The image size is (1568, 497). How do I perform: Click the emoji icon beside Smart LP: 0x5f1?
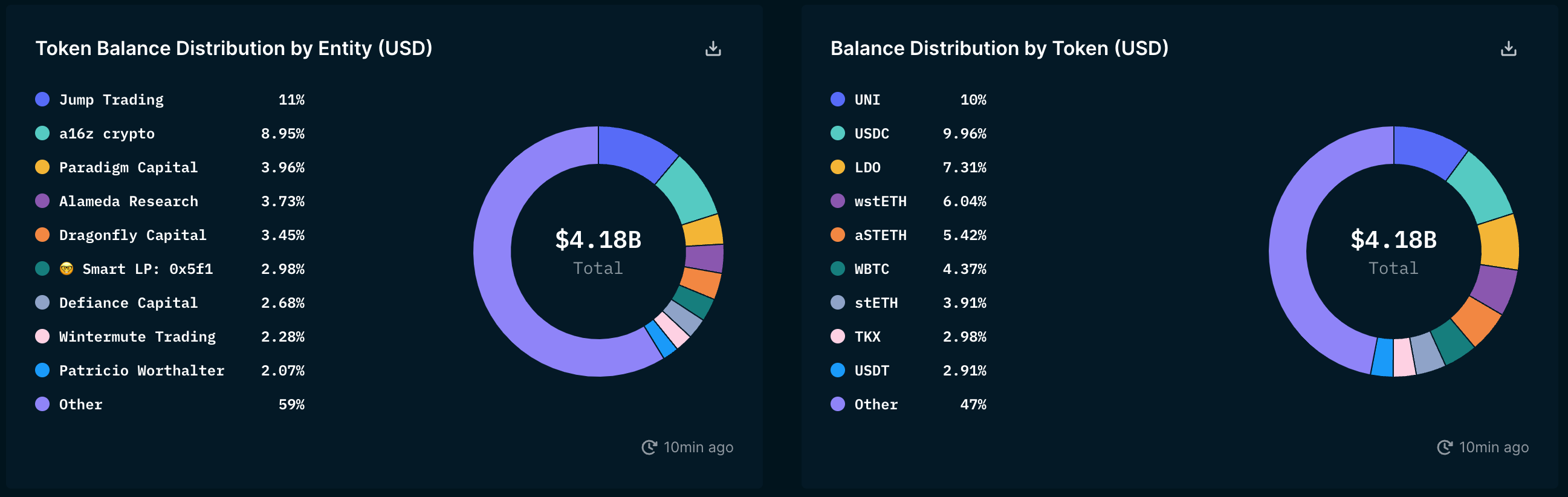coord(66,268)
